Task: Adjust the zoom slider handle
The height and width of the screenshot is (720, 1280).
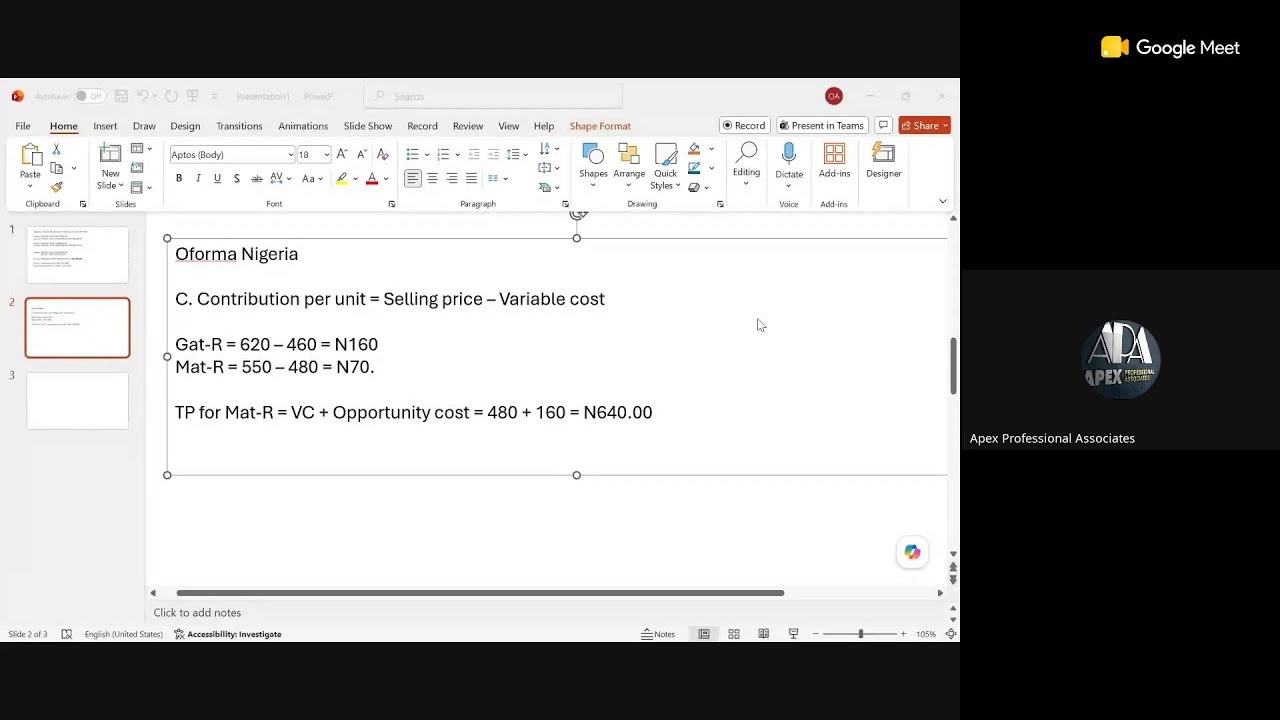Action: coord(861,634)
